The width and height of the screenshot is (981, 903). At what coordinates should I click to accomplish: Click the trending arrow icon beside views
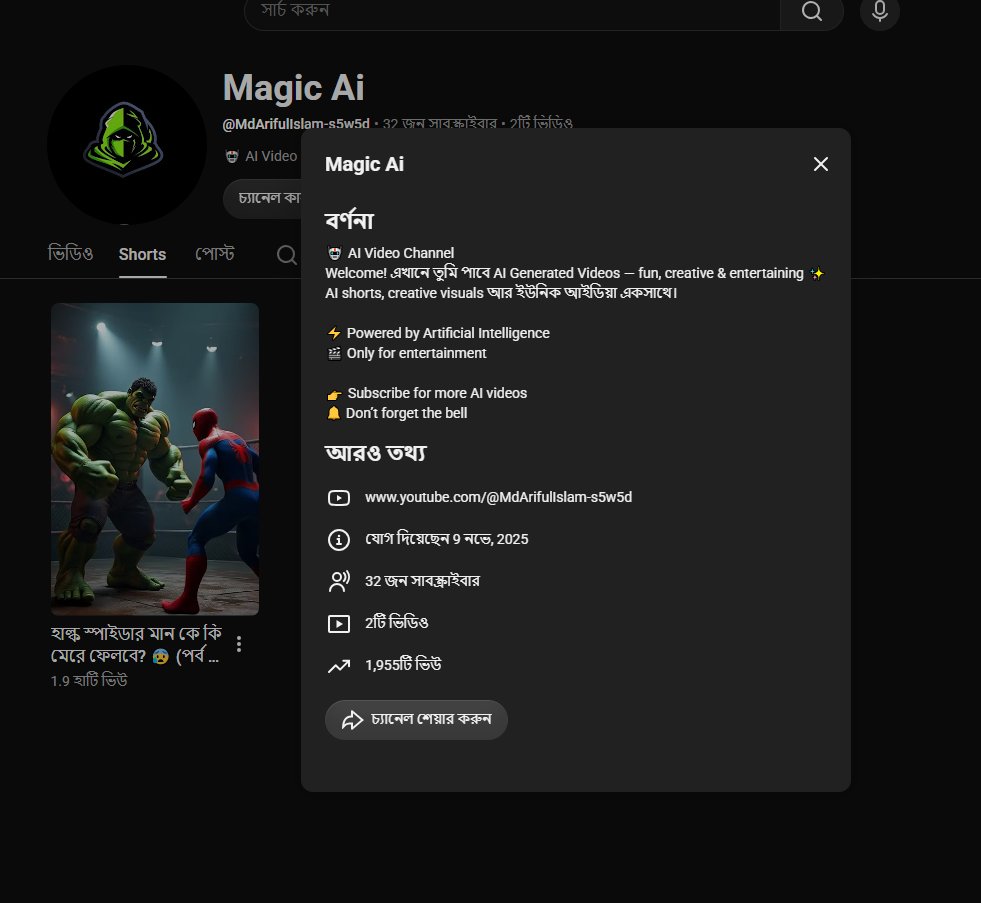339,666
